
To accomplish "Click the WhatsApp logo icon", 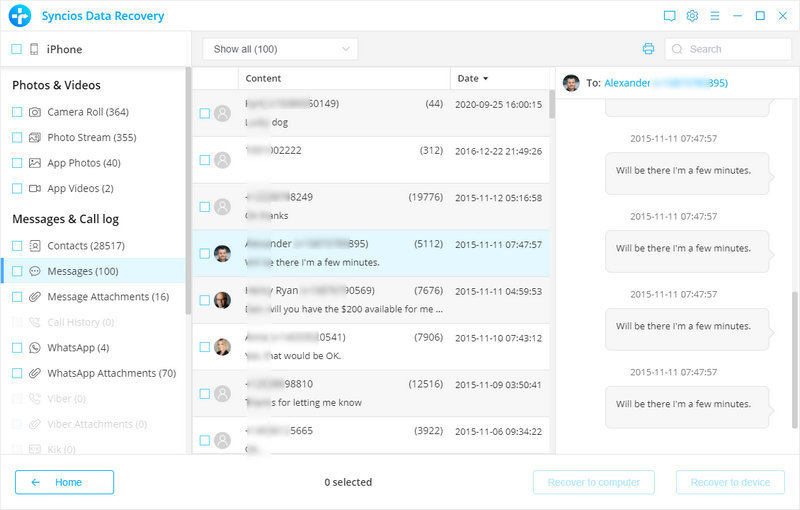I will (x=35, y=348).
